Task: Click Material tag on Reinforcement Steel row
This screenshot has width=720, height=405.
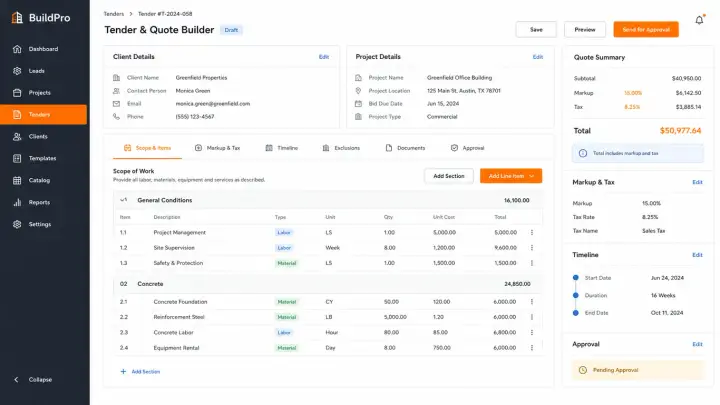Action: click(x=287, y=317)
